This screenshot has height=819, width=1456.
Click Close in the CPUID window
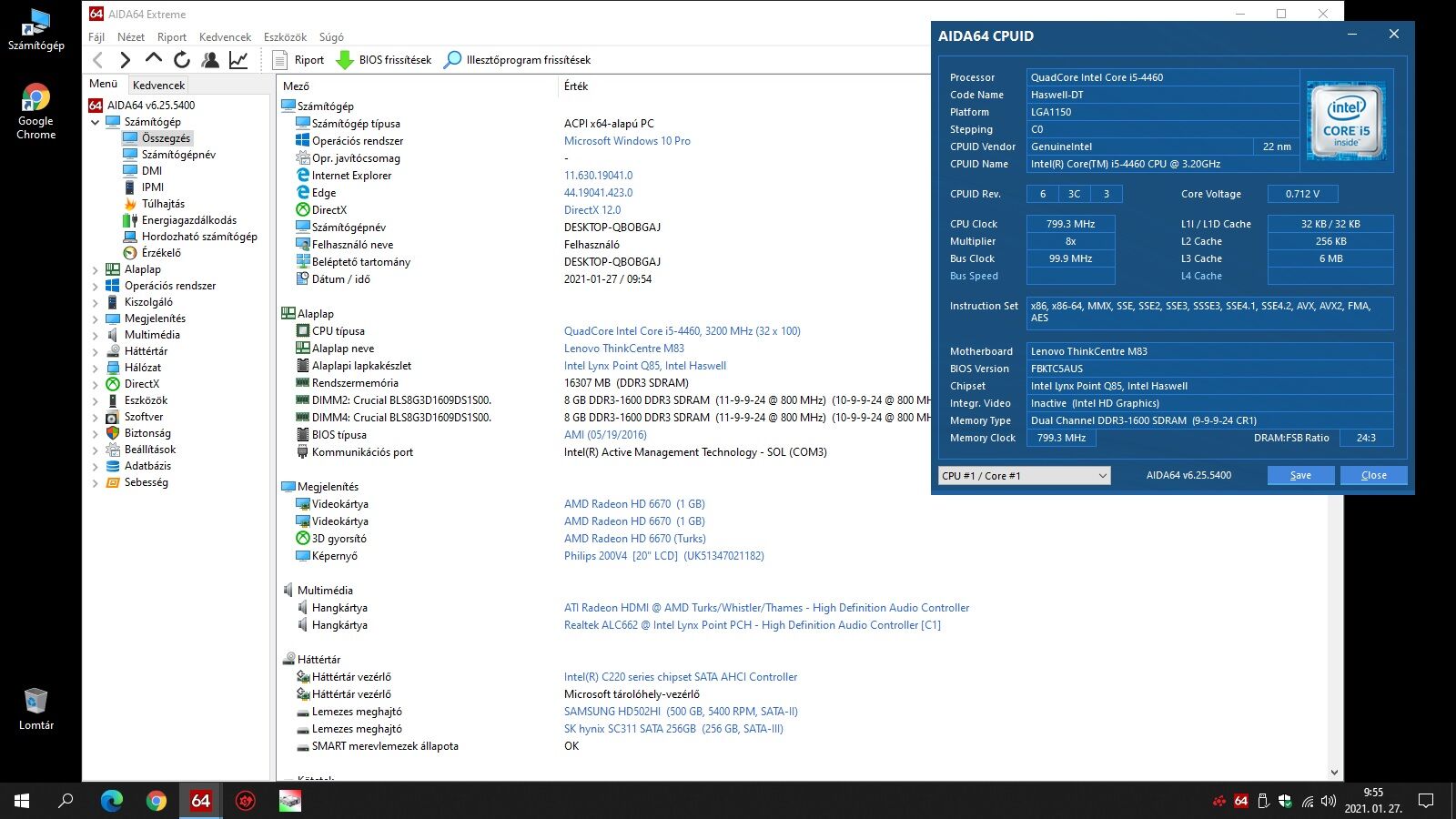1374,475
